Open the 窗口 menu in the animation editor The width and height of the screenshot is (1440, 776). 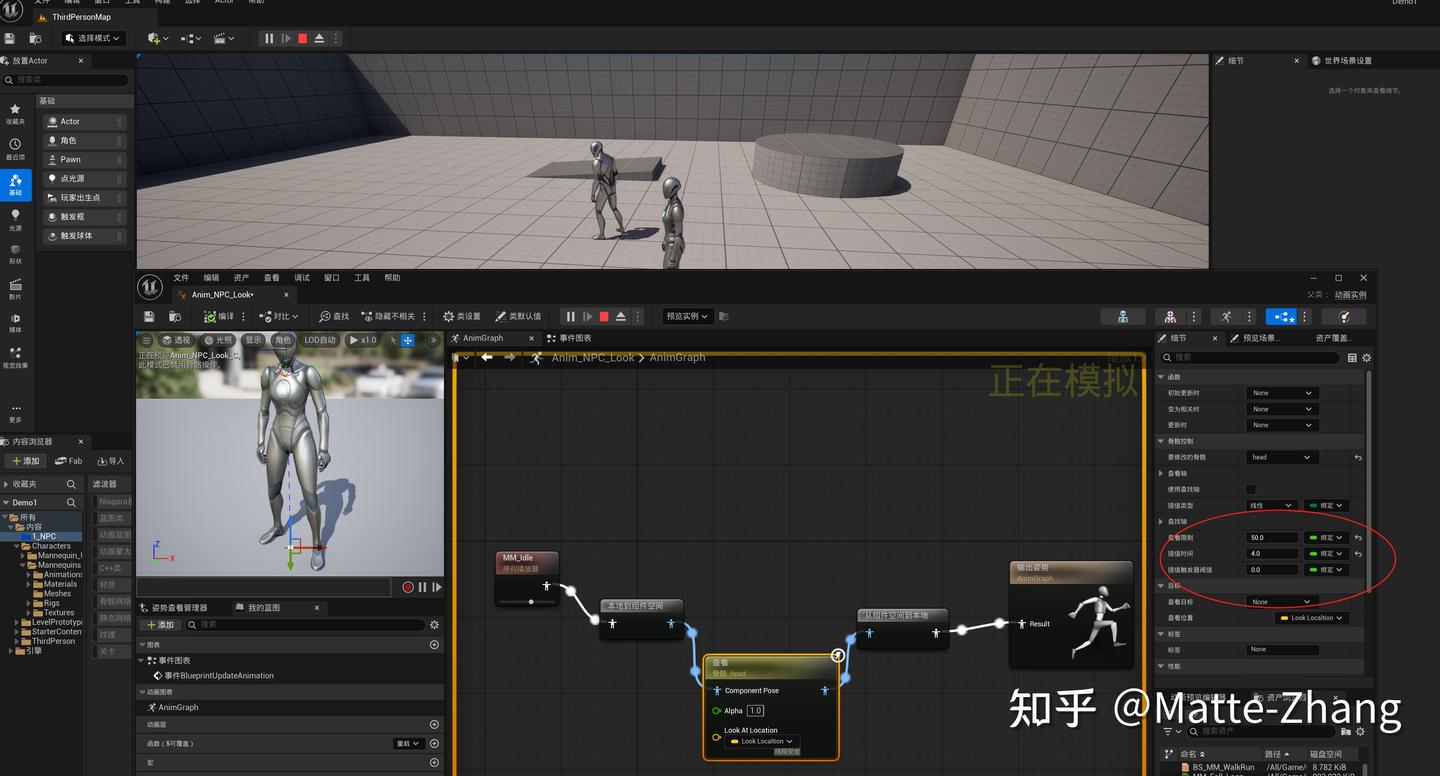point(330,277)
